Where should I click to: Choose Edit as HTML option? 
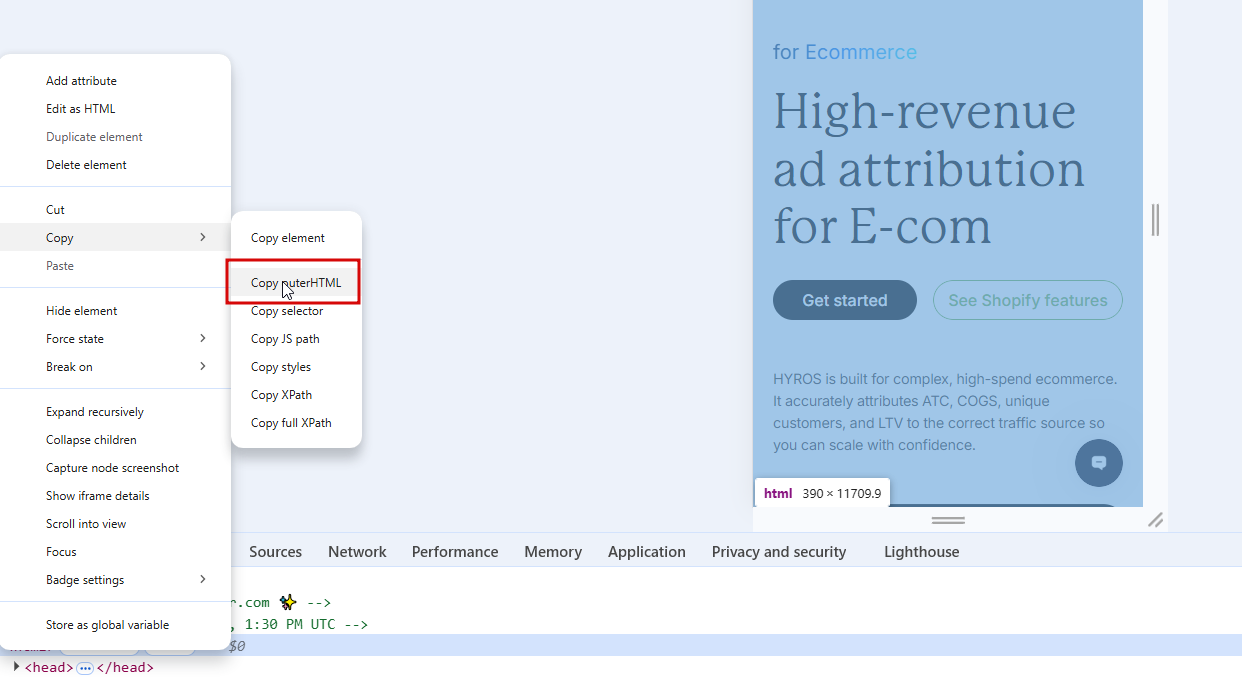click(x=80, y=109)
